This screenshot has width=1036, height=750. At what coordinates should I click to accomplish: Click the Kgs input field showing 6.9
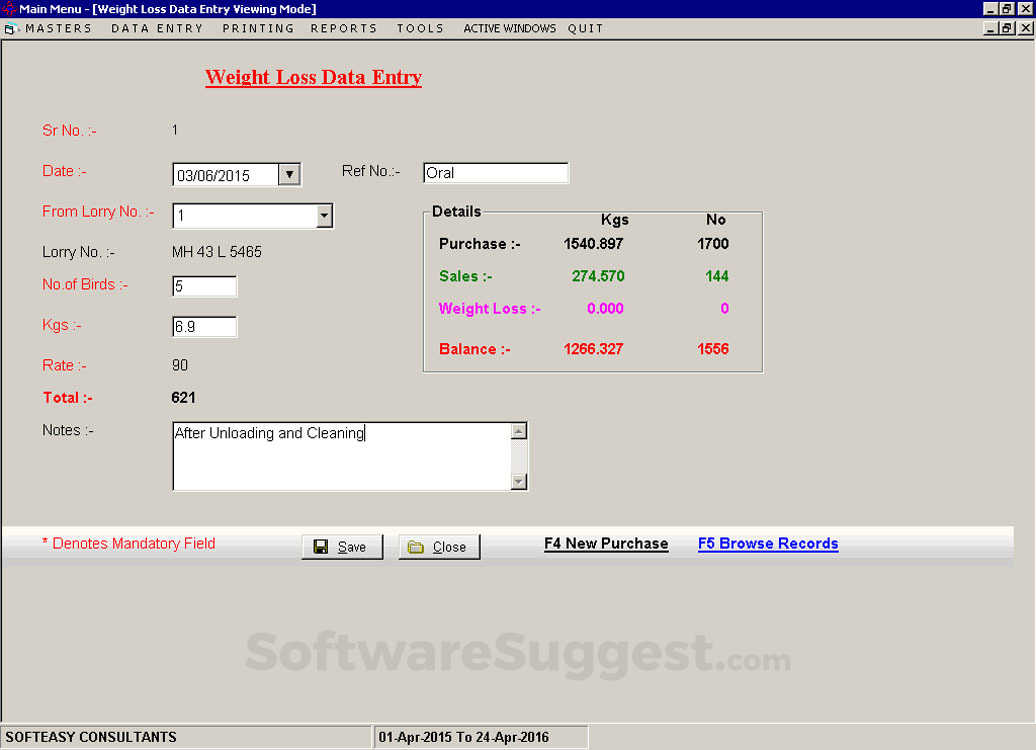pos(204,326)
